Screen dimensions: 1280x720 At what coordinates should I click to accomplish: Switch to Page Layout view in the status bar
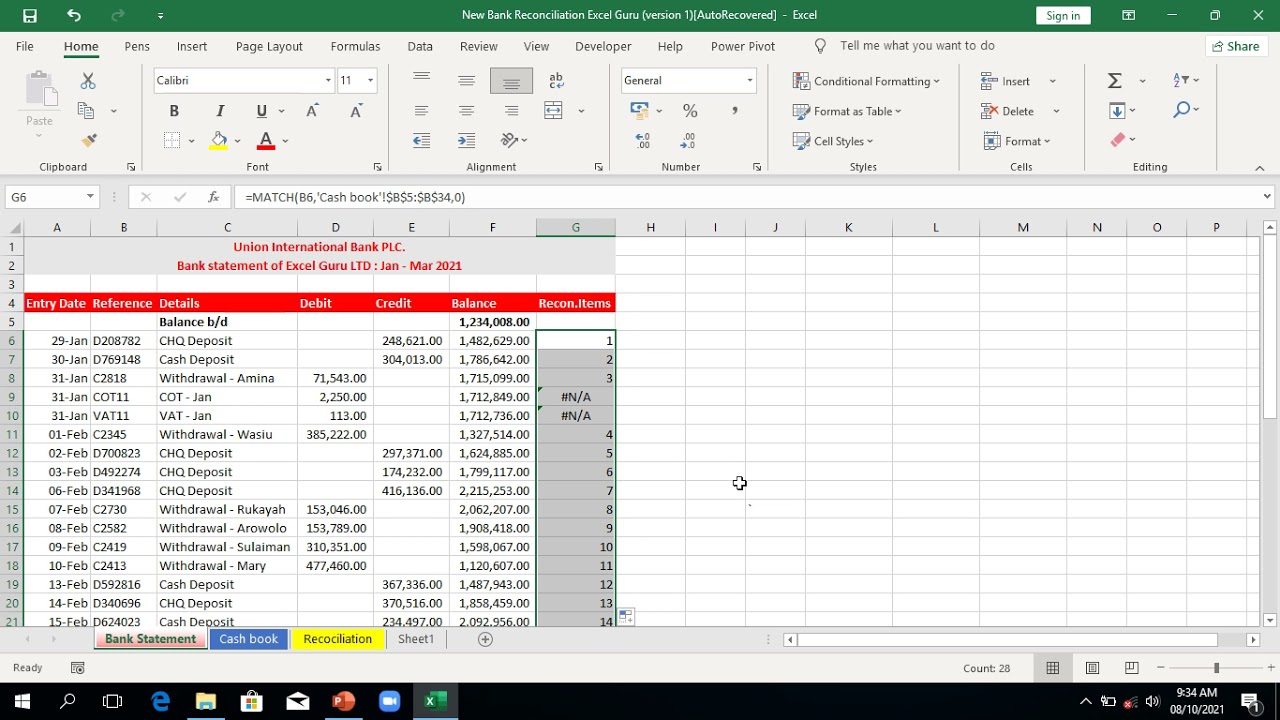(x=1092, y=668)
